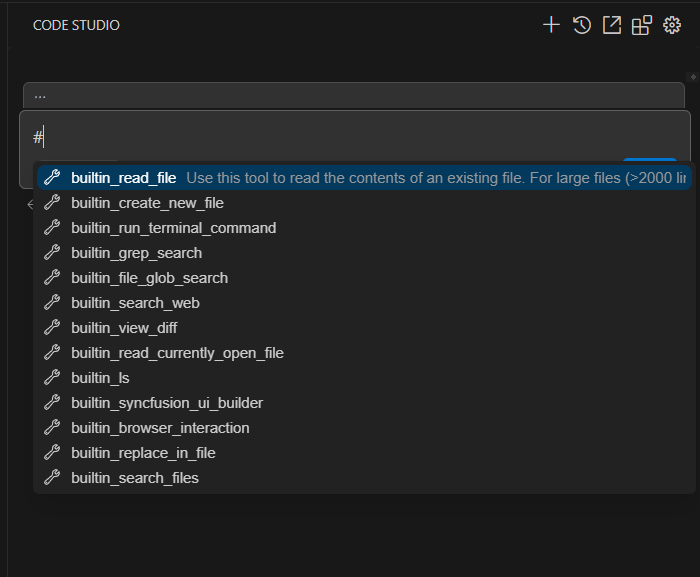Pick builtin_search_files at list bottom
This screenshot has width=700, height=577.
(135, 478)
